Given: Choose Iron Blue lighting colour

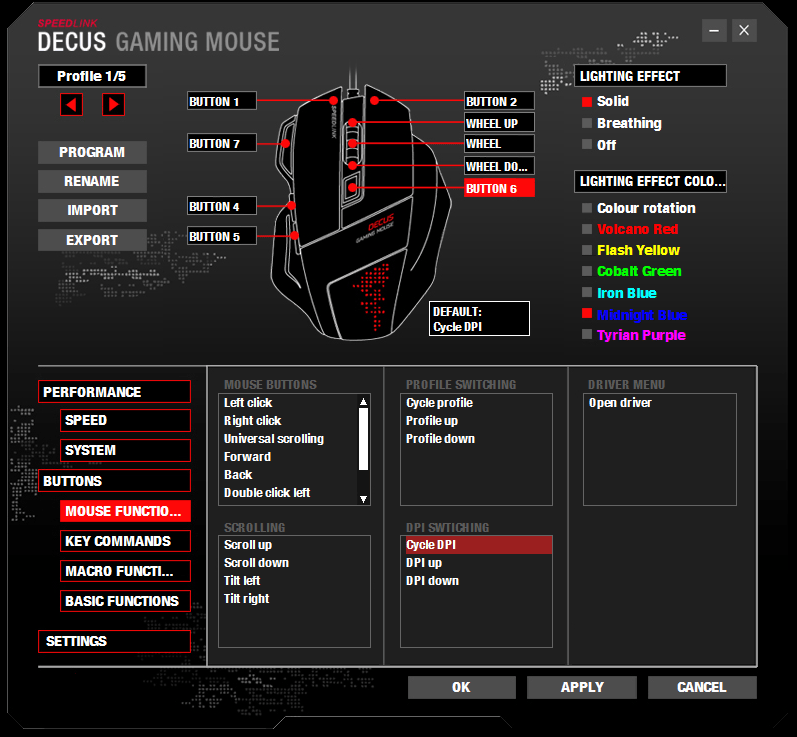Looking at the screenshot, I should pos(619,293).
